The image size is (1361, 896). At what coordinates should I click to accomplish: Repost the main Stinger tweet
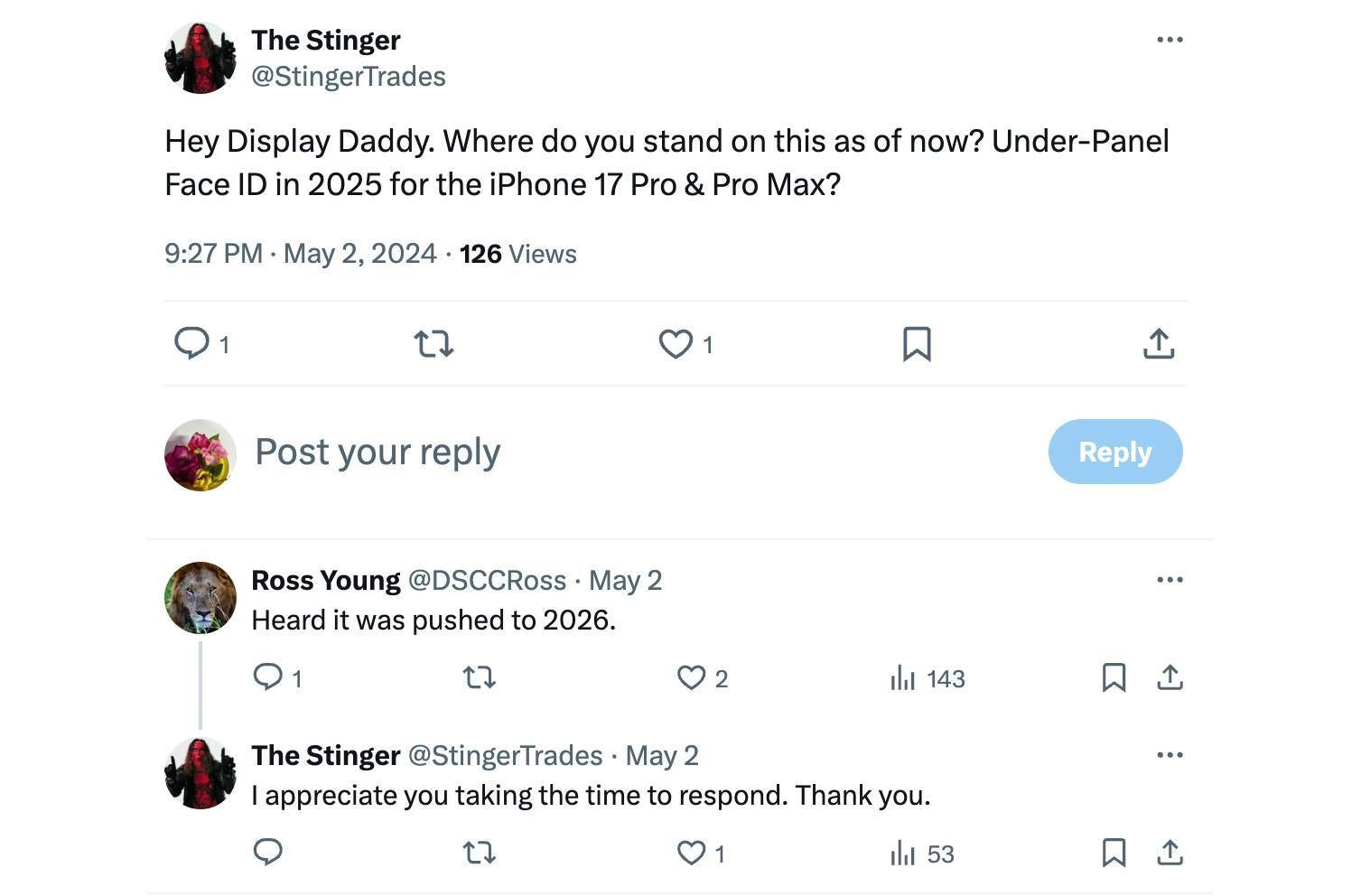tap(433, 344)
